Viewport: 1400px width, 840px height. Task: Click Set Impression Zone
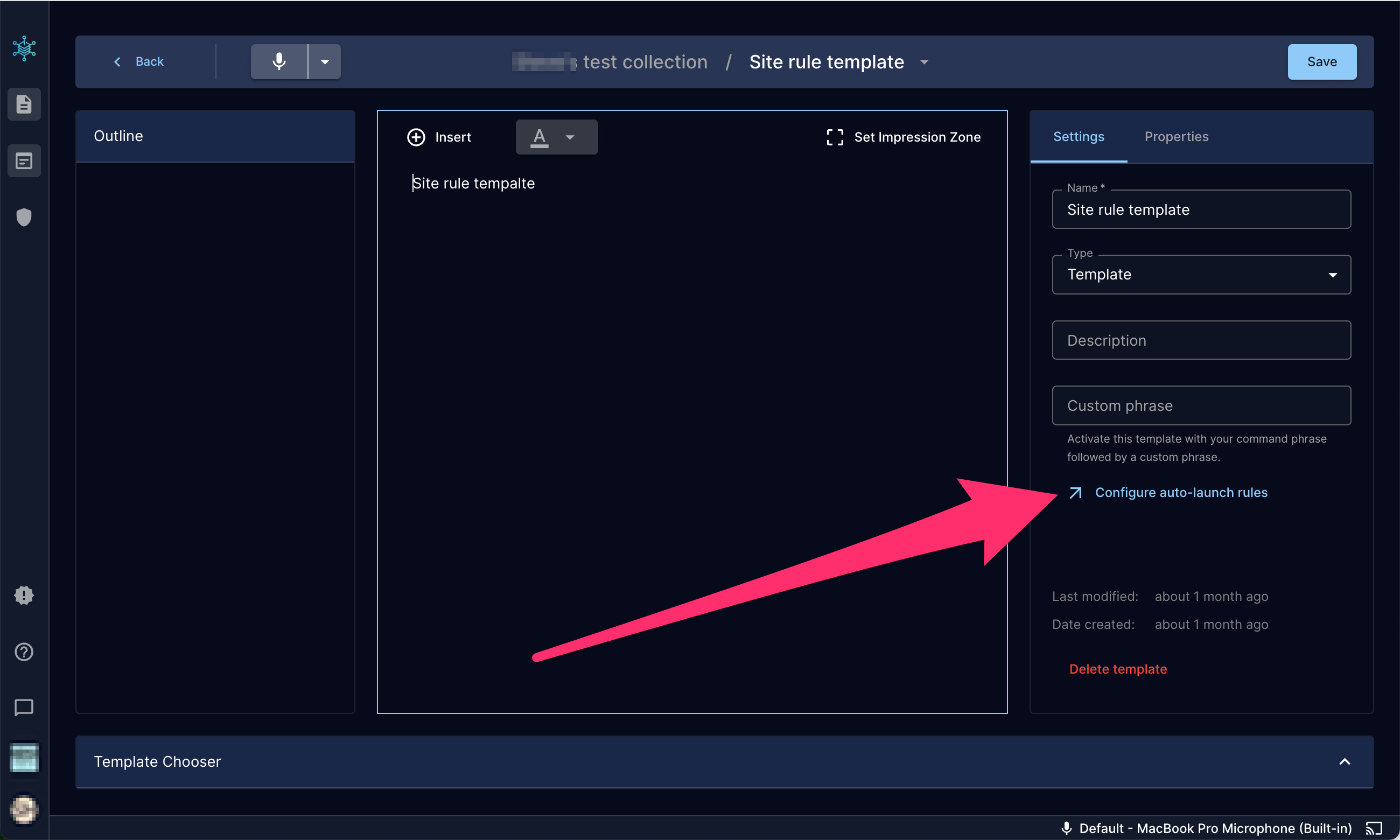pos(903,137)
